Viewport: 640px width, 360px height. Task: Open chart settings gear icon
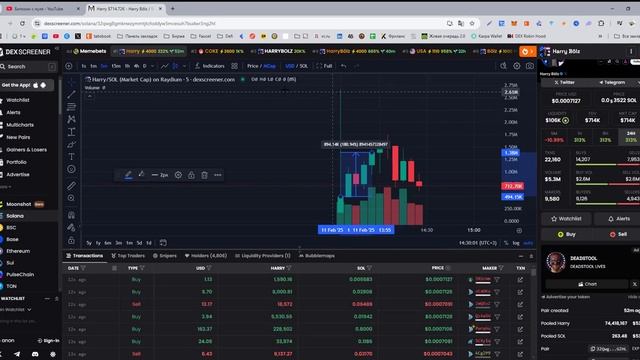coord(517,66)
